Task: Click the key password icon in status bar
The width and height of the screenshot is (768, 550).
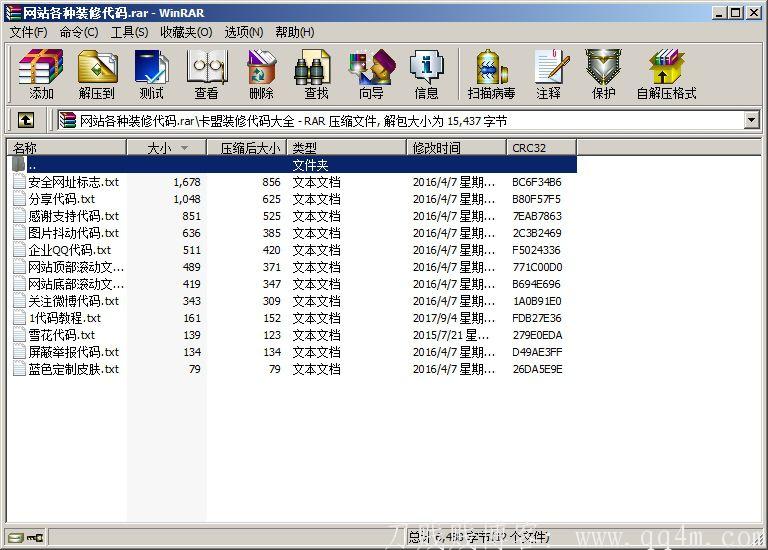Action: 35,538
